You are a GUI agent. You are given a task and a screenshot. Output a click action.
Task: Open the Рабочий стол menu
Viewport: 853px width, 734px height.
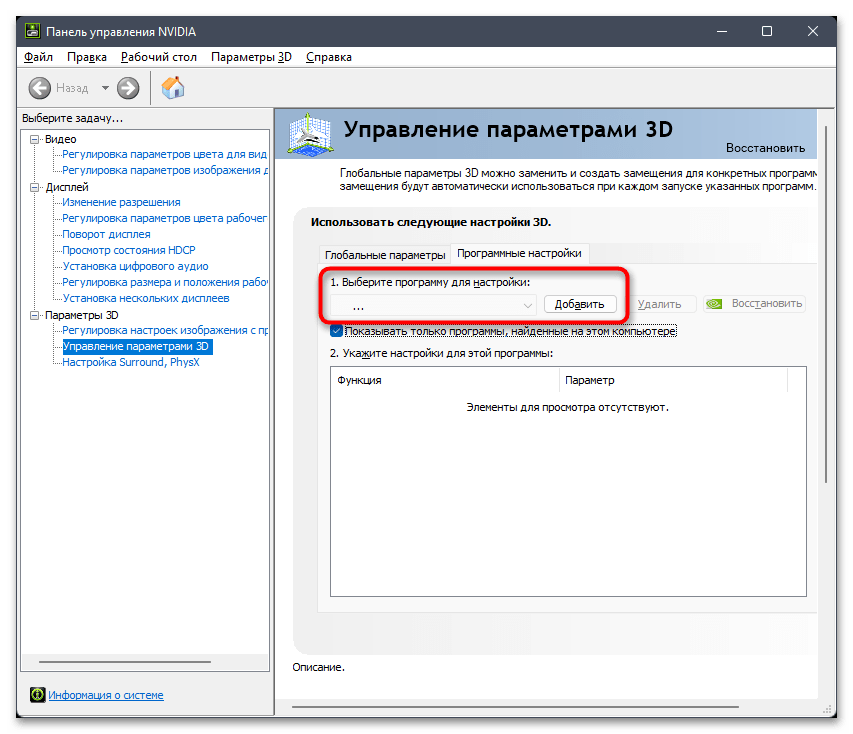pos(159,57)
